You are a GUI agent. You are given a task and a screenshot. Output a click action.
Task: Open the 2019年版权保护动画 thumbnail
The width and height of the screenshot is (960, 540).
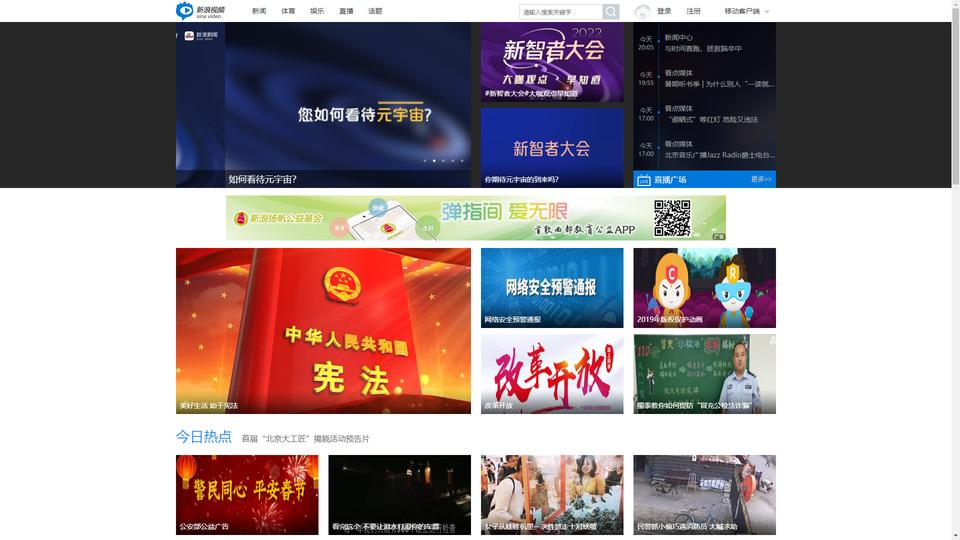[x=704, y=288]
